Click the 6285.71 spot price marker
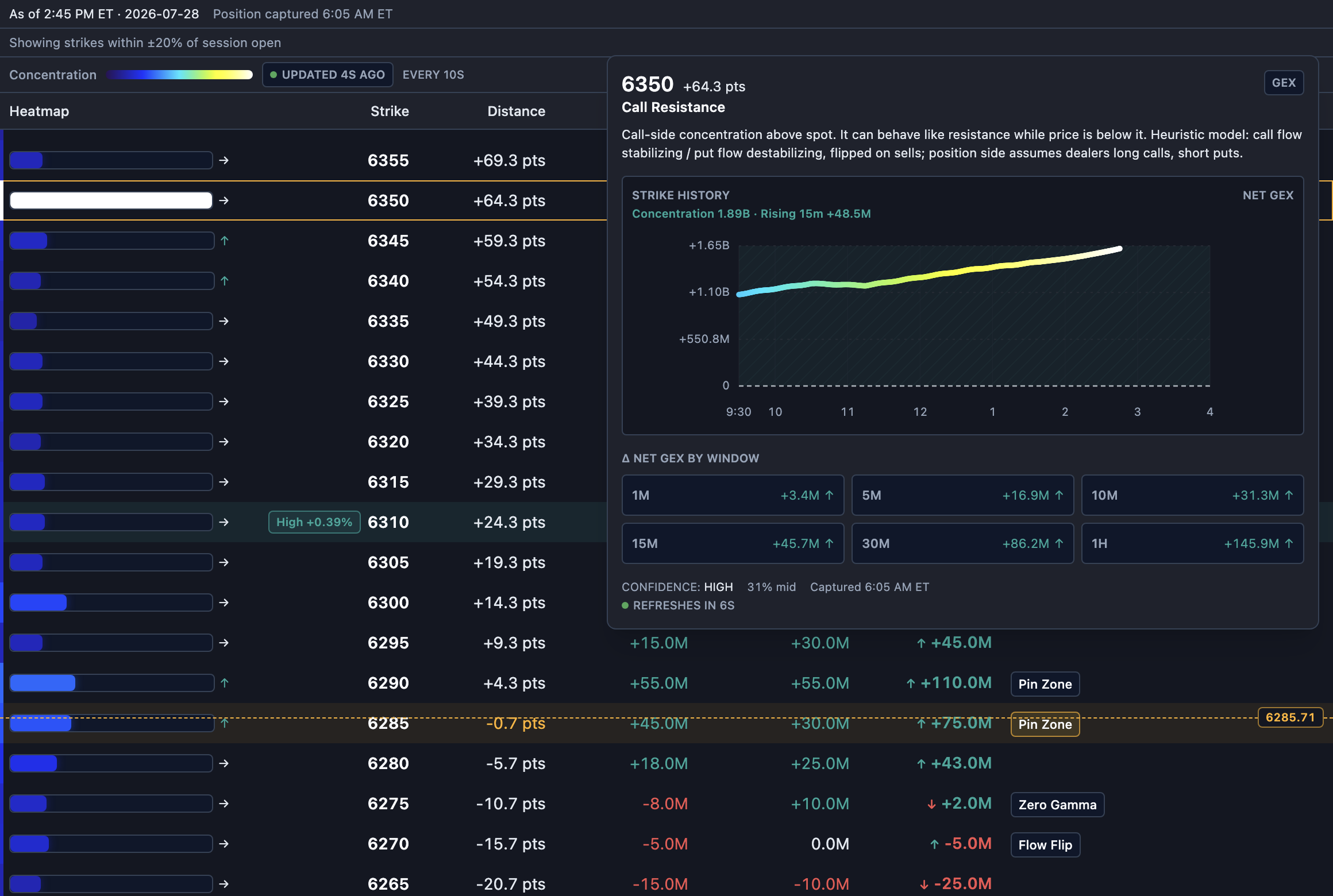Image resolution: width=1333 pixels, height=896 pixels. click(x=1290, y=717)
